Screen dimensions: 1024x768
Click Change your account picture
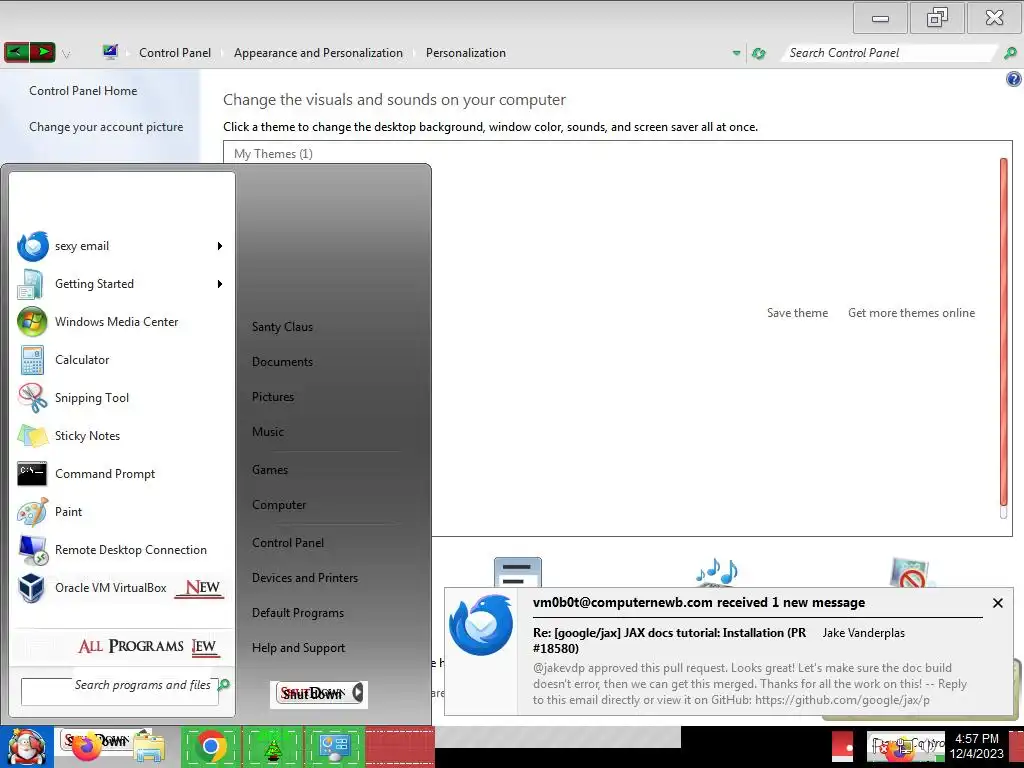point(106,127)
